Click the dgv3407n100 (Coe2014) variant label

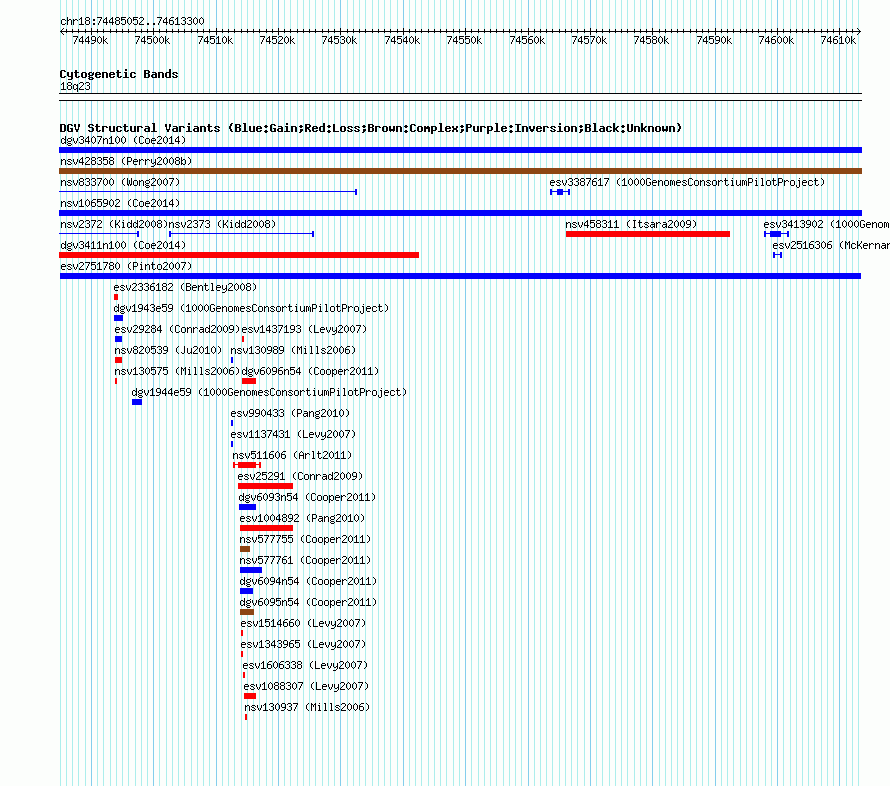point(123,140)
